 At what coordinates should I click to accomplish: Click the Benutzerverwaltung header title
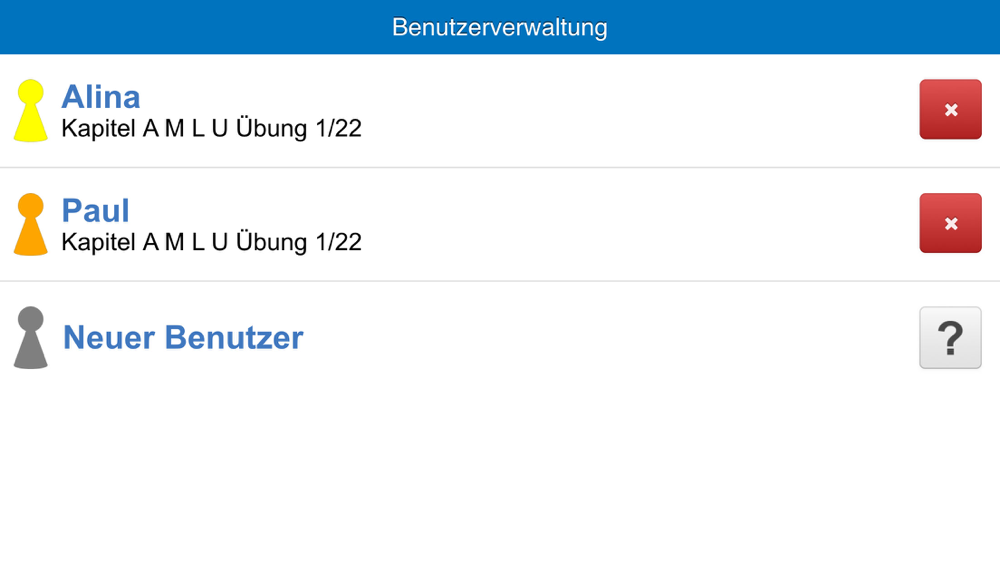tap(500, 27)
